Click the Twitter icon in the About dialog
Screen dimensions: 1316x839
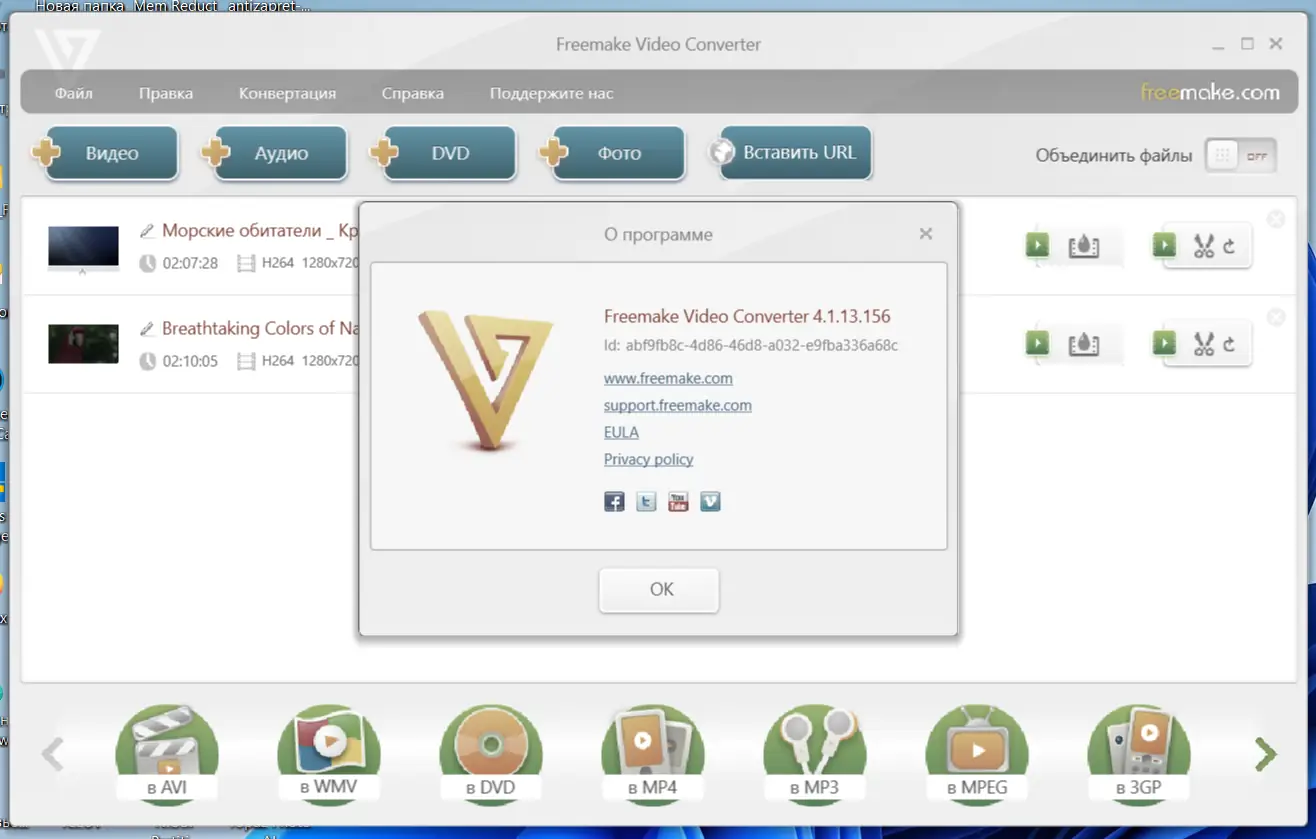(646, 502)
